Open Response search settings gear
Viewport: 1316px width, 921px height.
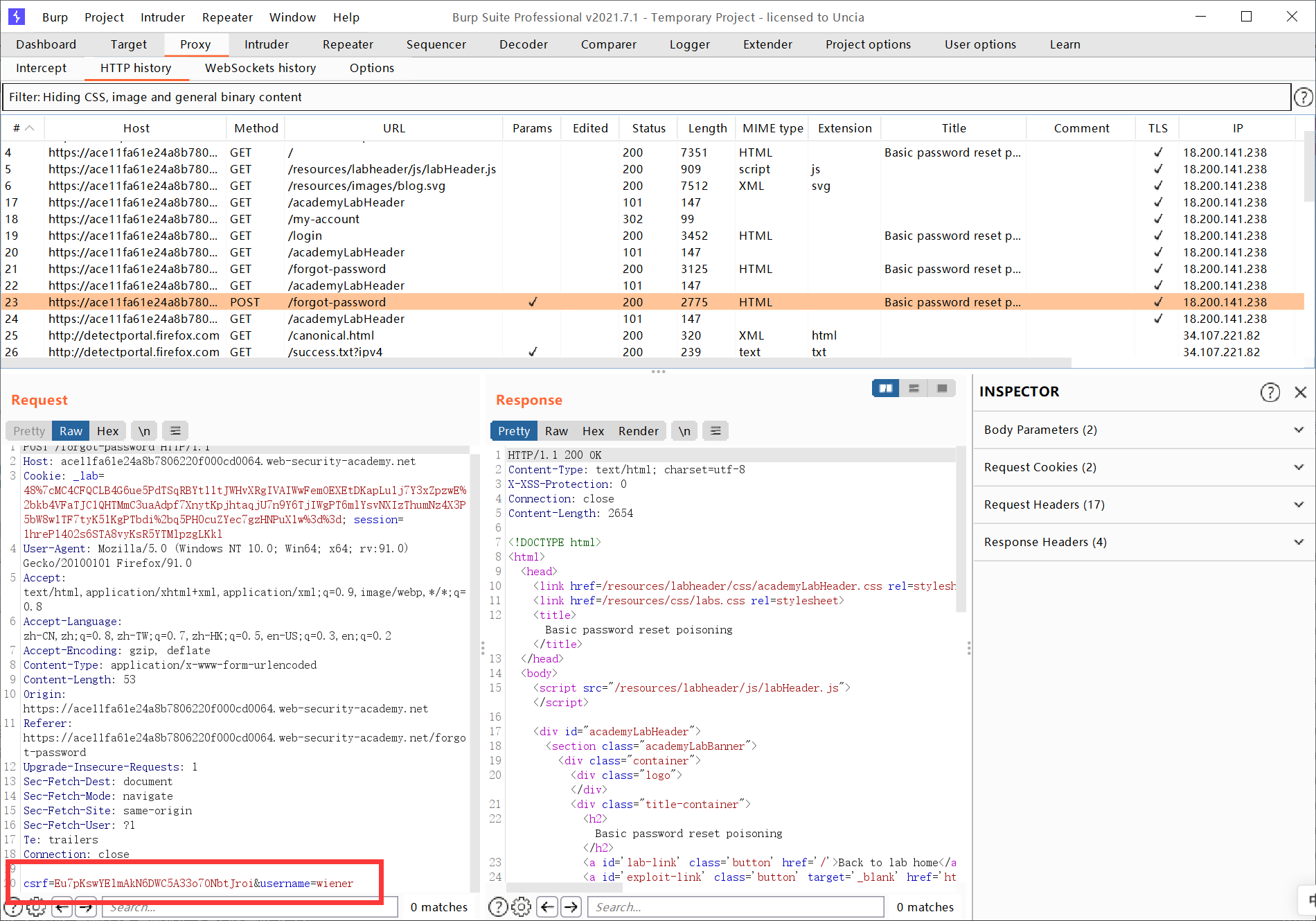point(521,907)
